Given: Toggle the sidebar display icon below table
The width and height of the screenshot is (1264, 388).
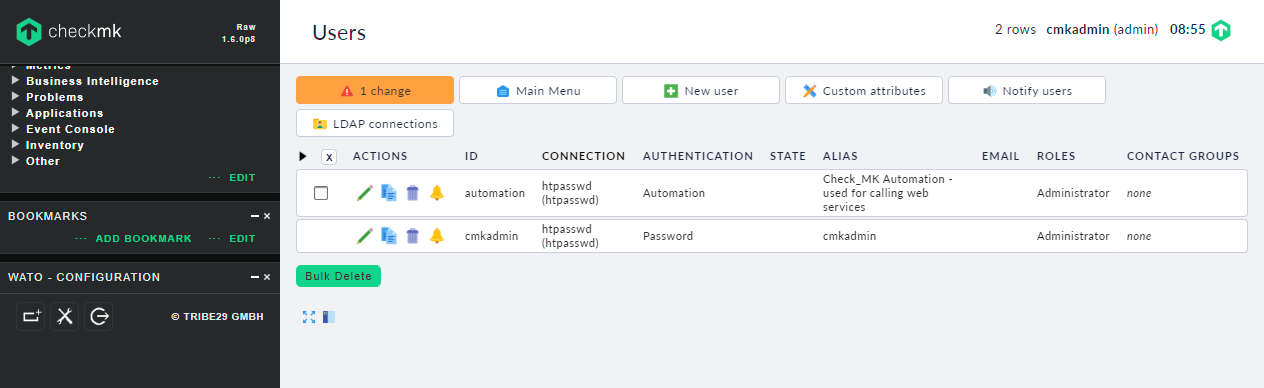Looking at the screenshot, I should pos(329,316).
